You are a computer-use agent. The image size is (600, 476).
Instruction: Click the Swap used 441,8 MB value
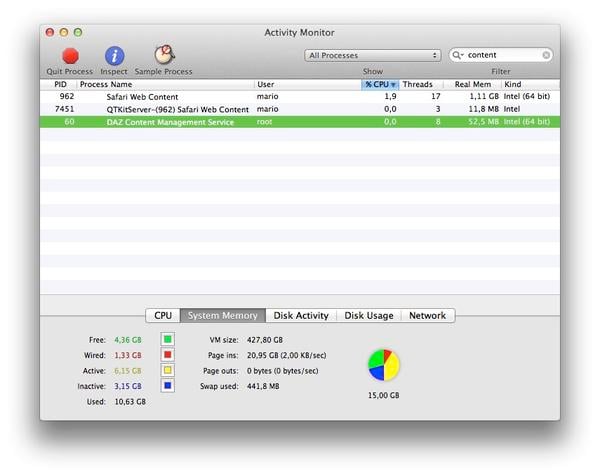coord(263,386)
